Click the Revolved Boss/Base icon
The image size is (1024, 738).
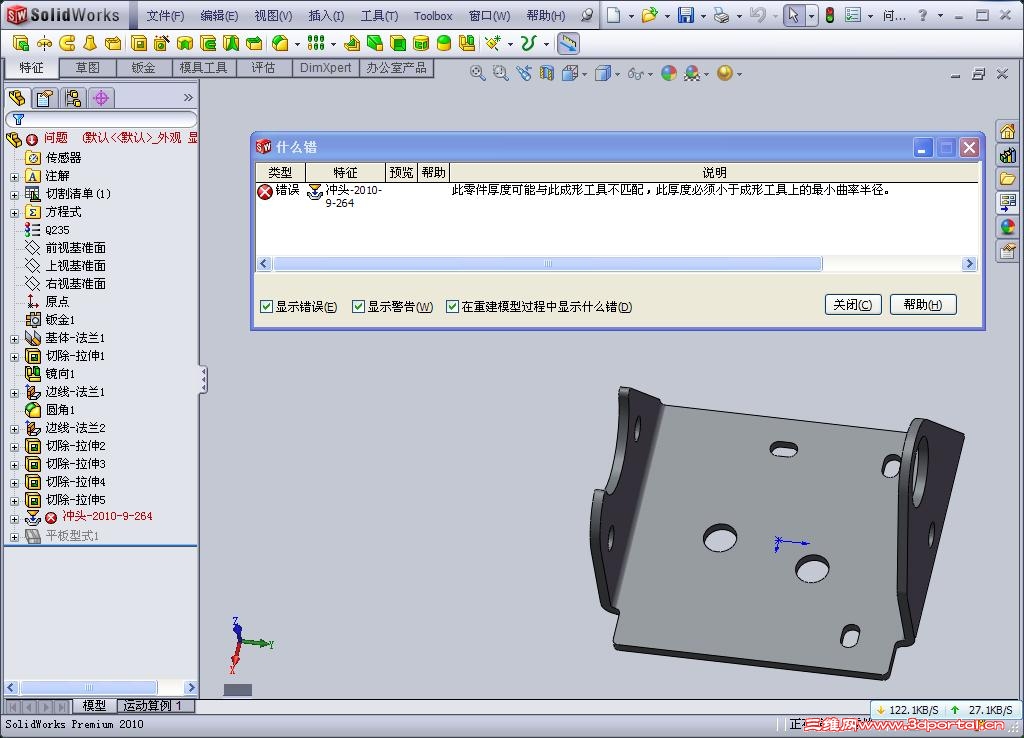point(44,43)
